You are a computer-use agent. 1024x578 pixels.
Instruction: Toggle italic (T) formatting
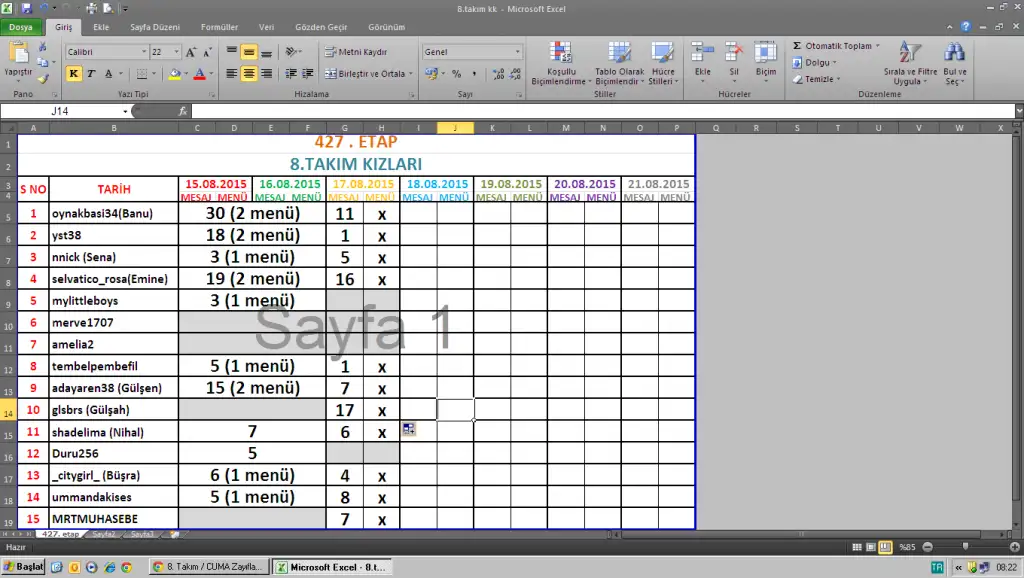pyautogui.click(x=91, y=74)
